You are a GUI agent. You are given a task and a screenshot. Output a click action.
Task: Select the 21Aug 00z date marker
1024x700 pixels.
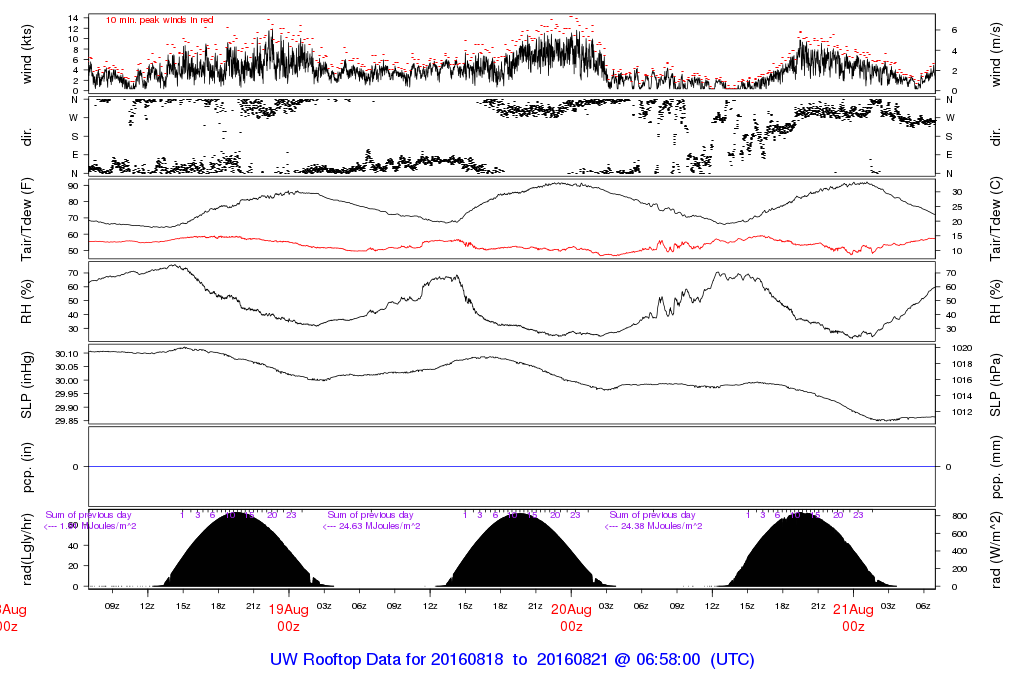(x=853, y=616)
